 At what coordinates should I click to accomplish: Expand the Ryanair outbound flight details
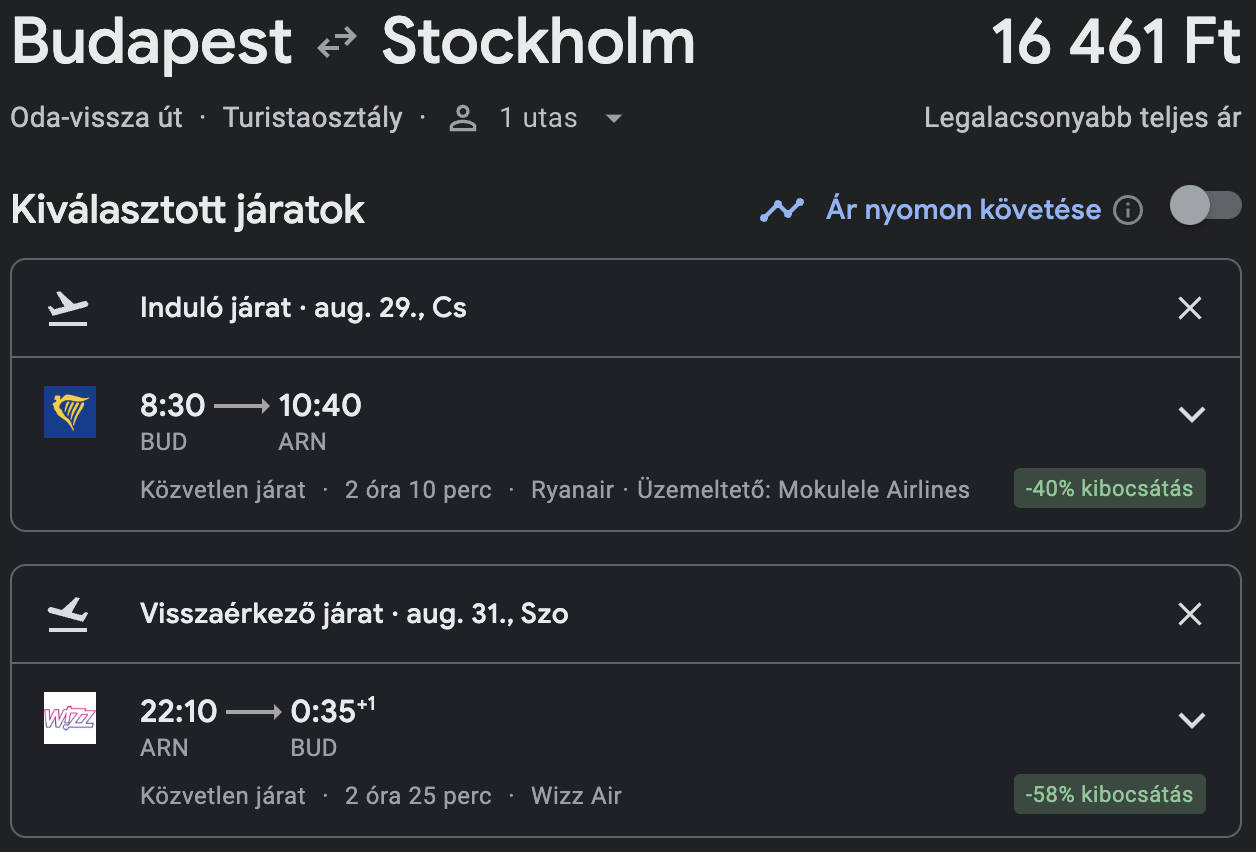[1191, 414]
